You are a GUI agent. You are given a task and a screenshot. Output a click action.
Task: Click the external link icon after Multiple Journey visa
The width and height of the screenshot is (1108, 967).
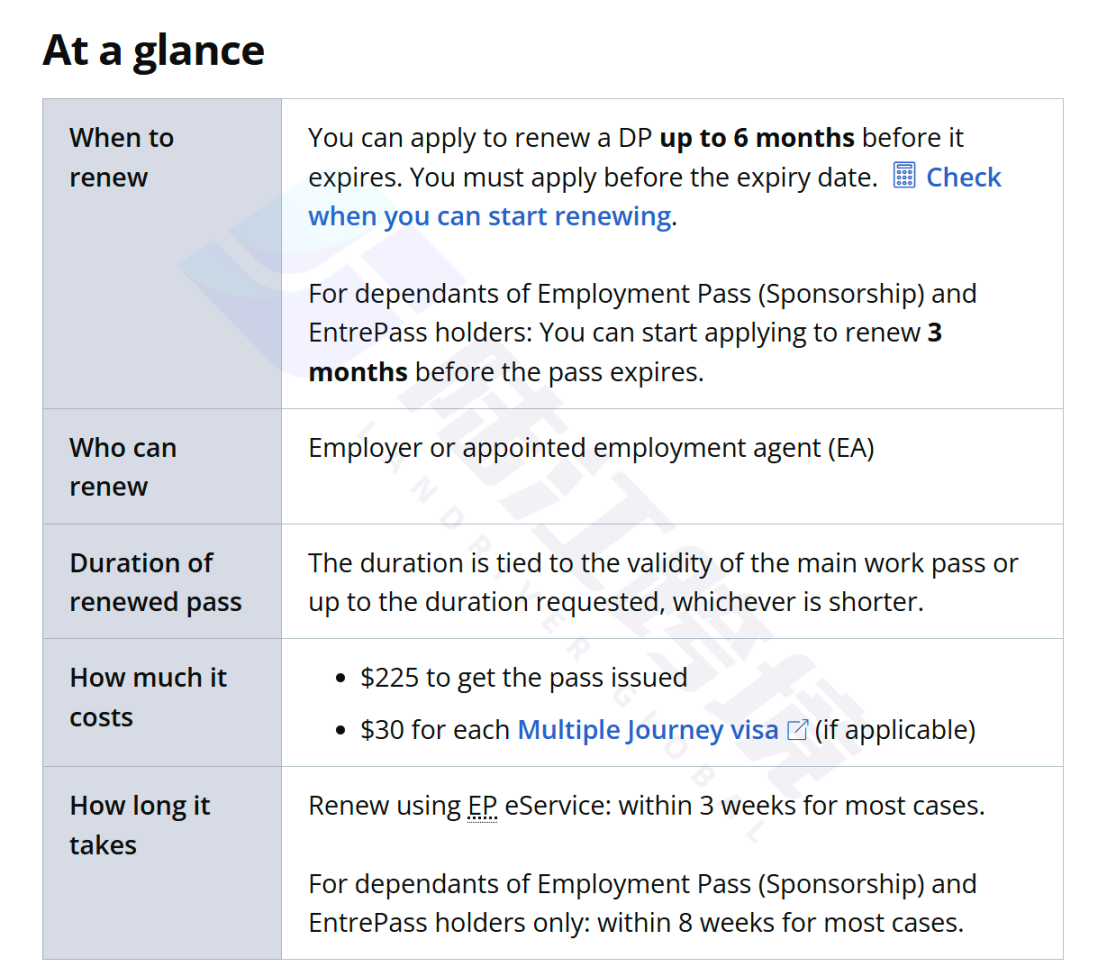pos(797,729)
